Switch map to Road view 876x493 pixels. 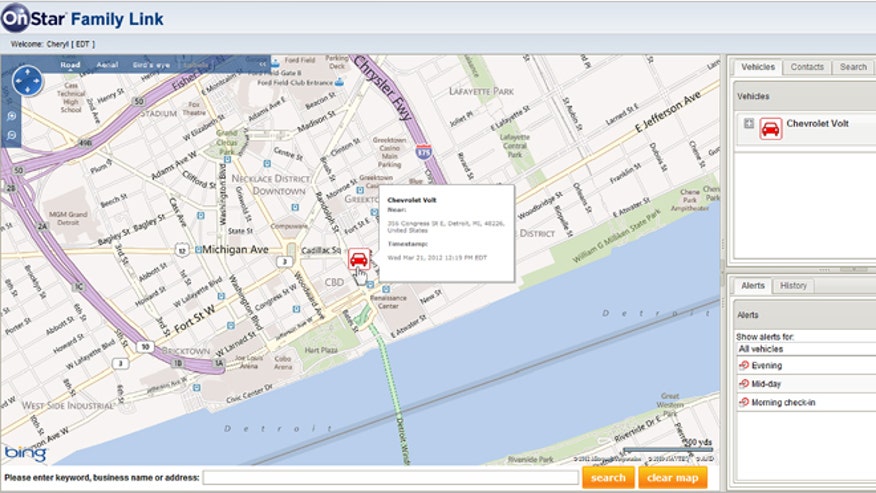(x=70, y=65)
